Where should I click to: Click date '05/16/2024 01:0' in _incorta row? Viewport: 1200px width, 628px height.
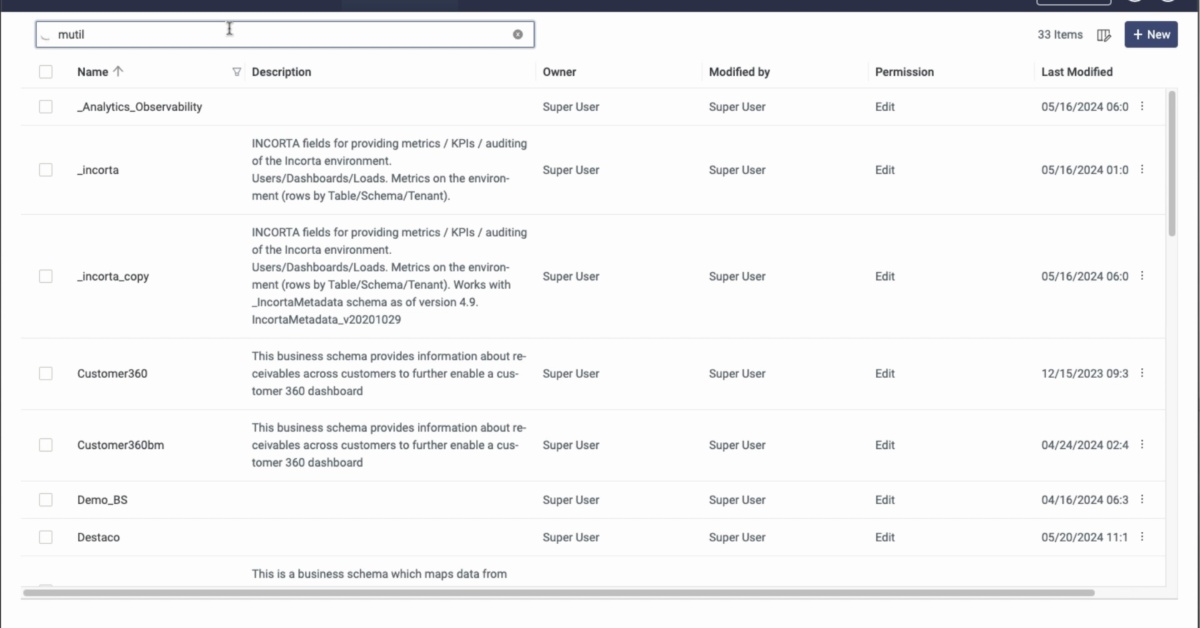[1085, 170]
